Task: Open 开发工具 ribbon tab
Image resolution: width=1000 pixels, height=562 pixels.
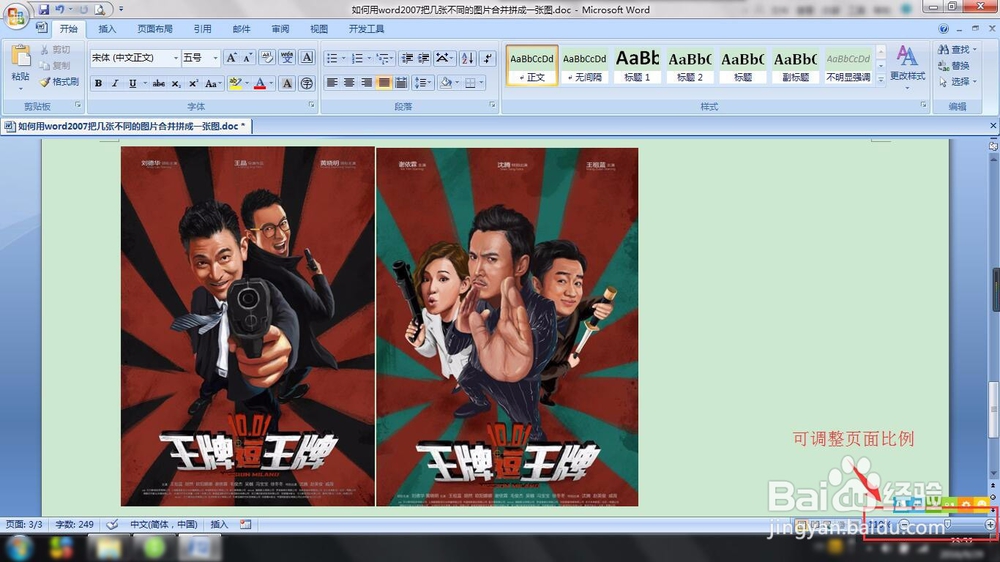Action: click(366, 29)
